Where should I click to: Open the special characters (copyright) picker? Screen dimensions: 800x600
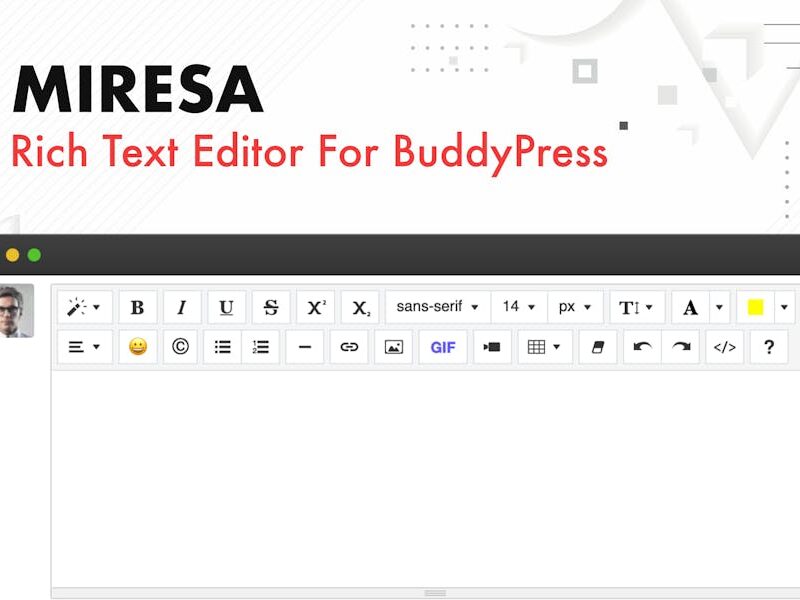point(180,347)
